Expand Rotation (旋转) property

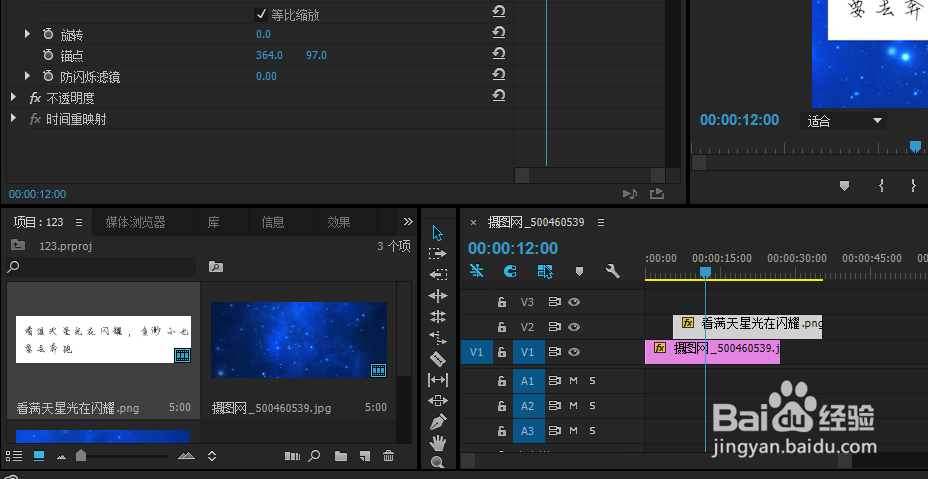pyautogui.click(x=27, y=34)
